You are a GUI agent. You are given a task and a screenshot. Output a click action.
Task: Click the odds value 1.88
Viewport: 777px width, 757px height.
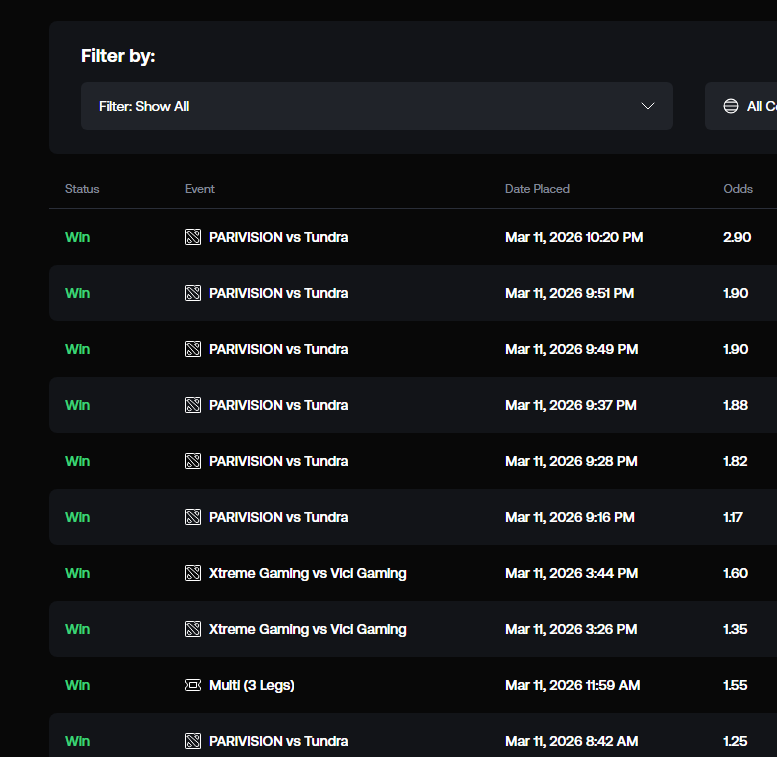click(735, 405)
